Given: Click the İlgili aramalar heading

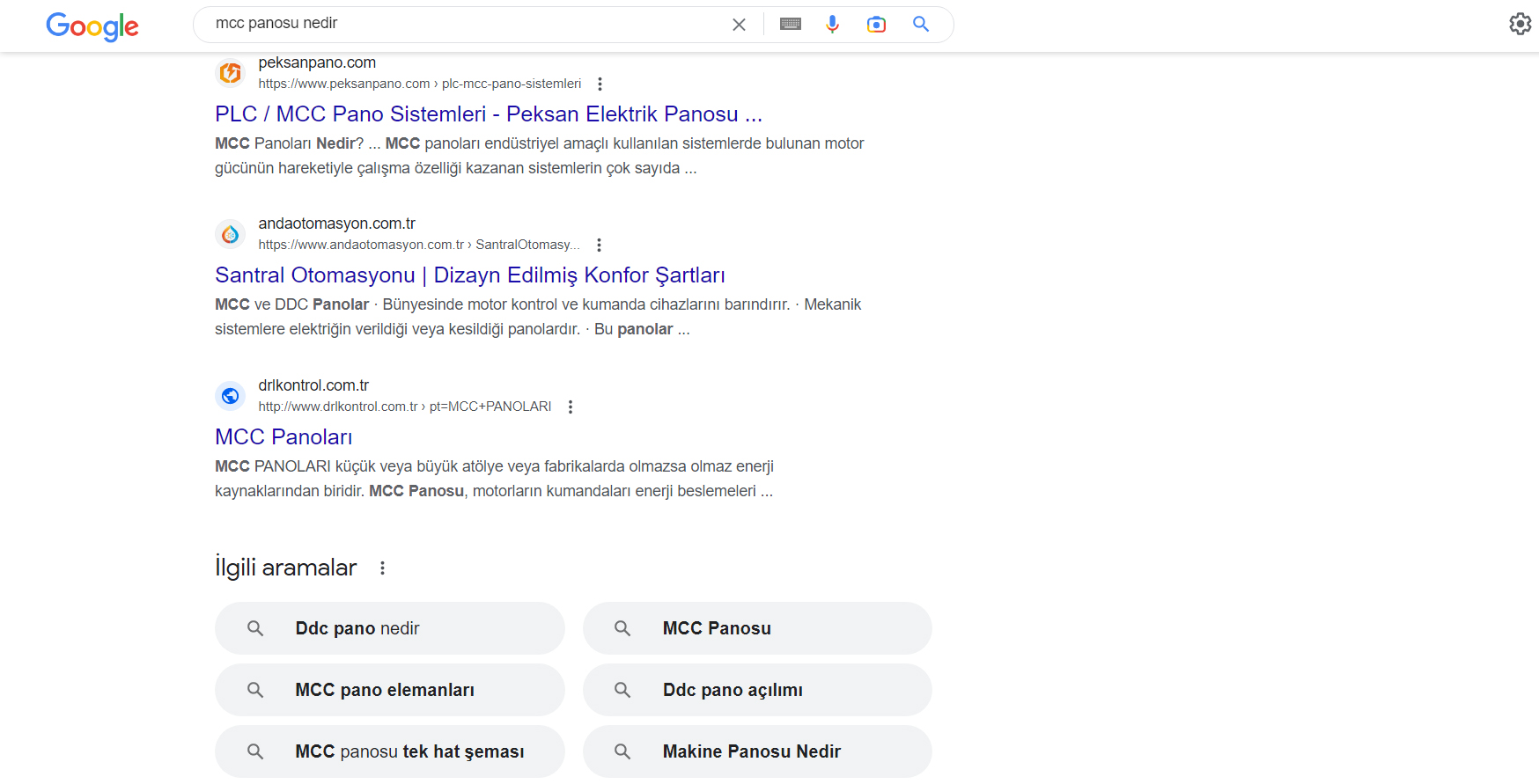Looking at the screenshot, I should click(x=286, y=568).
